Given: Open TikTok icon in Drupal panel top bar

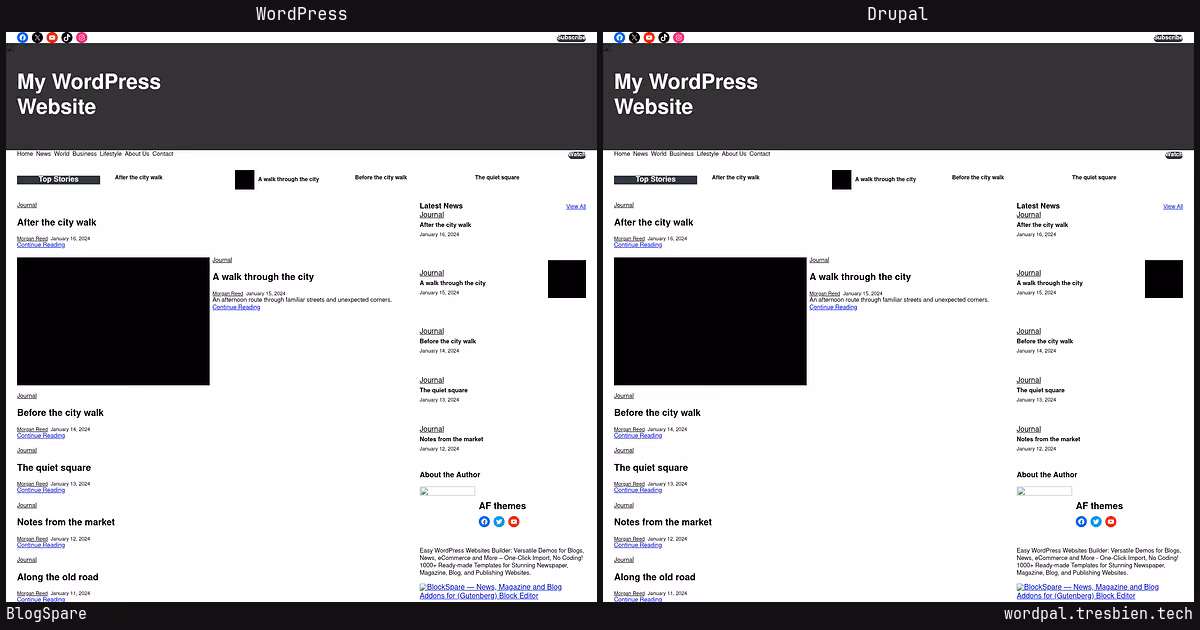Looking at the screenshot, I should [x=664, y=38].
